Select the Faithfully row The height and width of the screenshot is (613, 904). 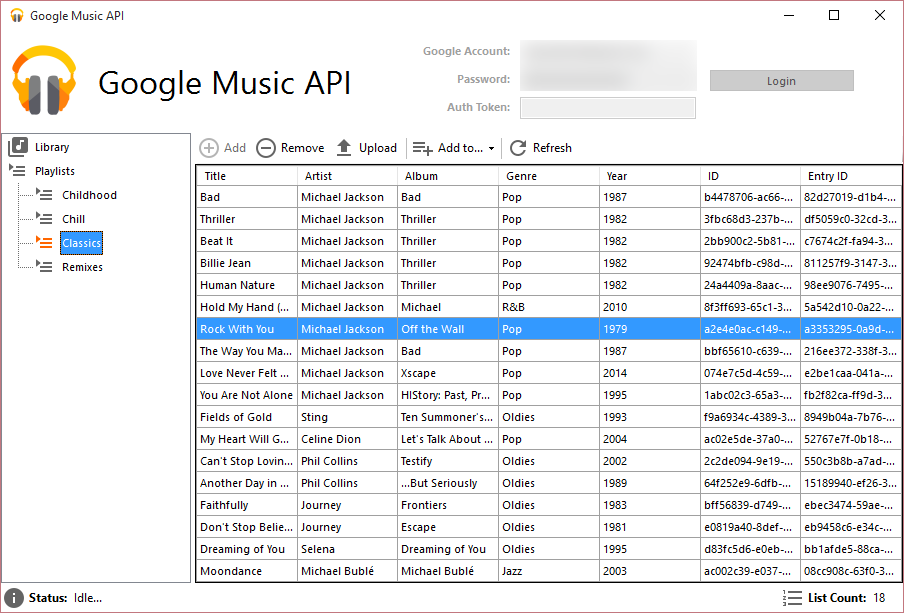click(x=548, y=505)
